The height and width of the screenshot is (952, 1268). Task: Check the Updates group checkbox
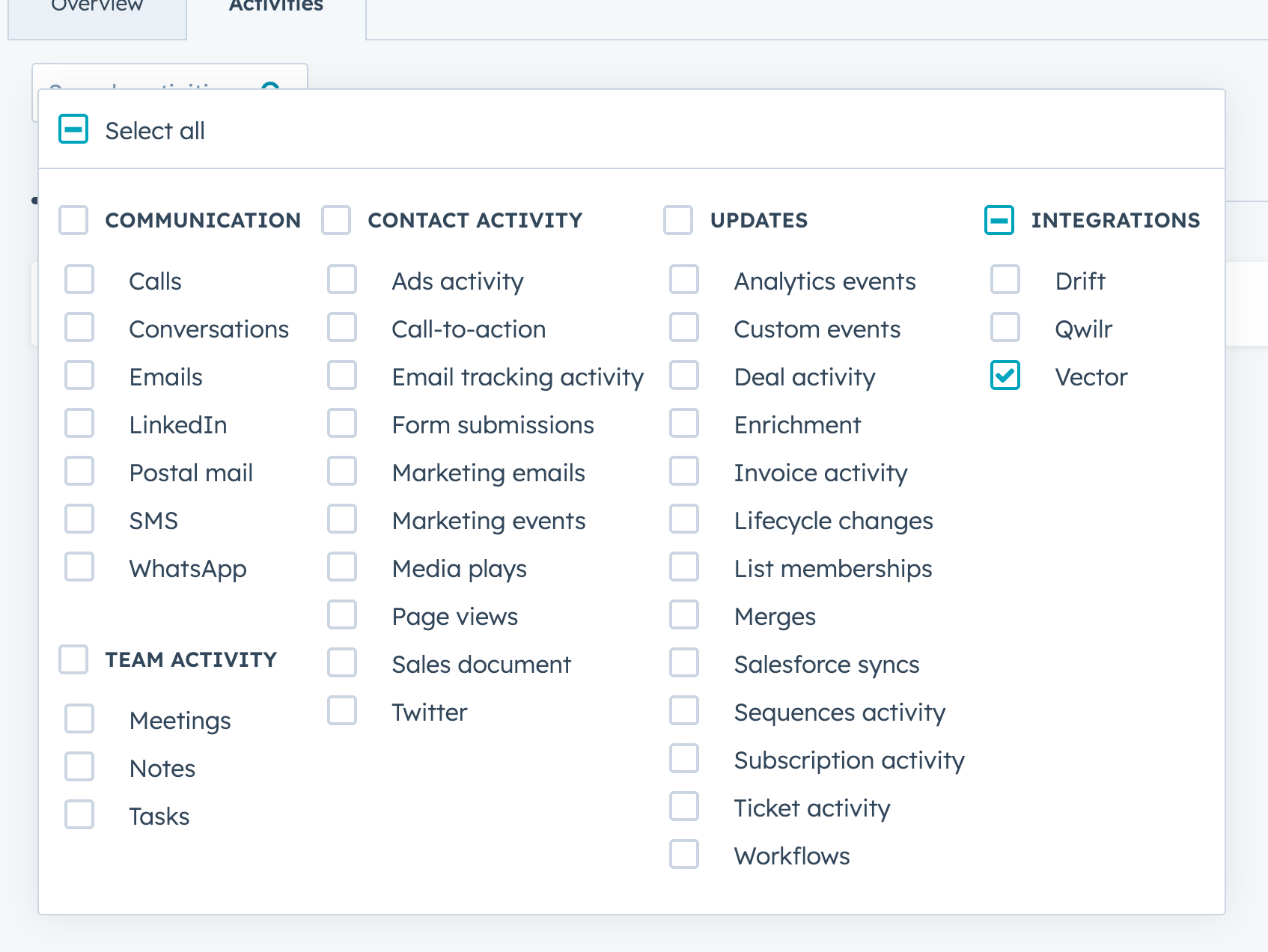tap(678, 220)
